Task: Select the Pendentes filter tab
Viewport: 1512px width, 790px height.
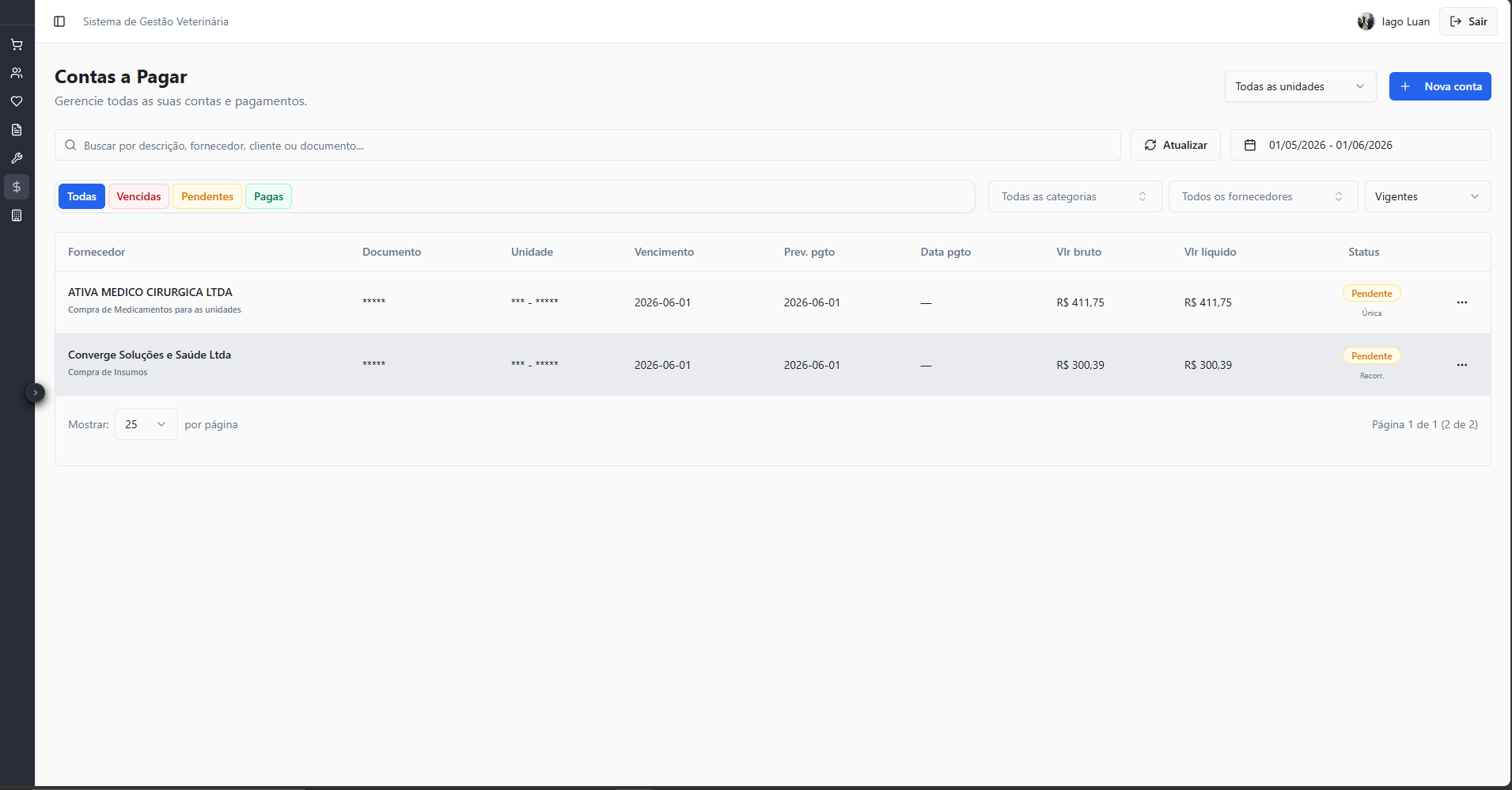Action: tap(207, 196)
